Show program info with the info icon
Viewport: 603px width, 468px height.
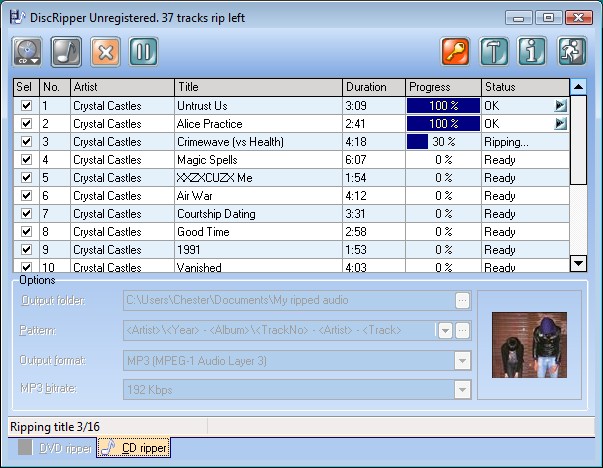click(x=533, y=51)
